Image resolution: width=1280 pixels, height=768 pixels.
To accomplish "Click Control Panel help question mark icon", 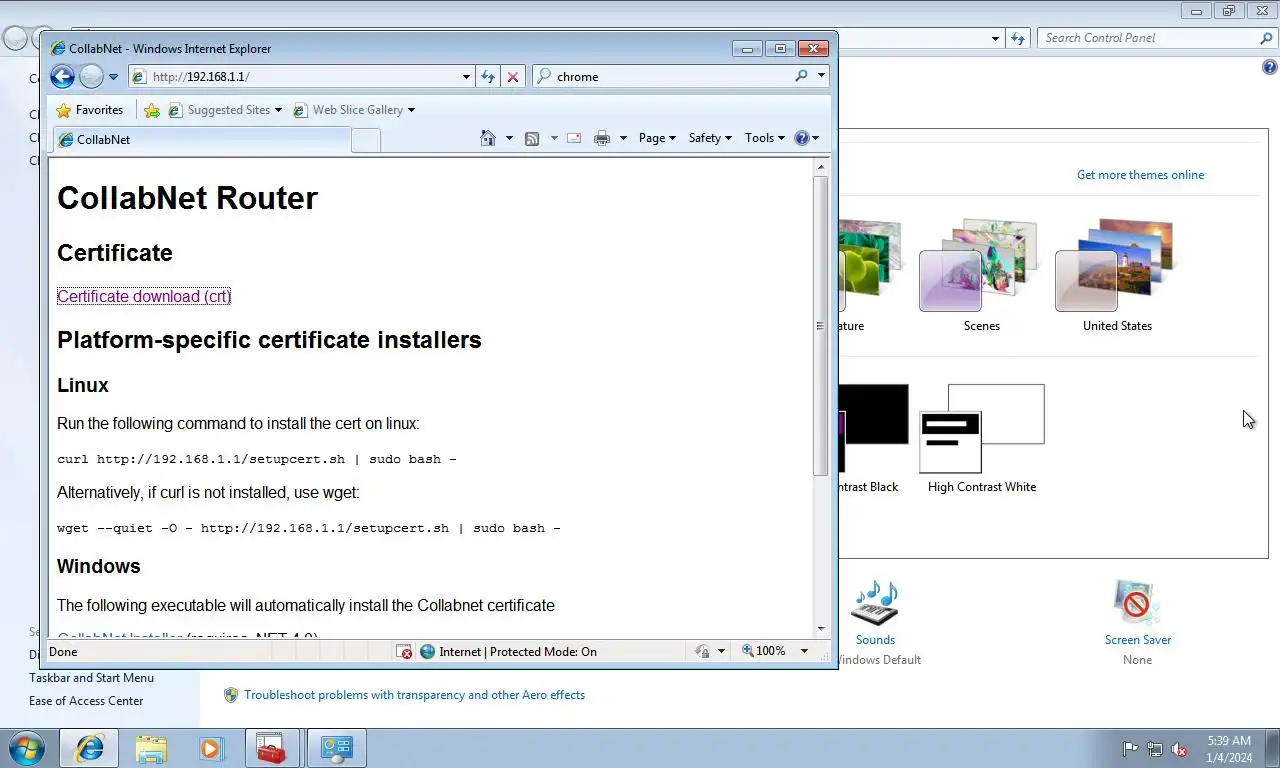I will [1270, 68].
